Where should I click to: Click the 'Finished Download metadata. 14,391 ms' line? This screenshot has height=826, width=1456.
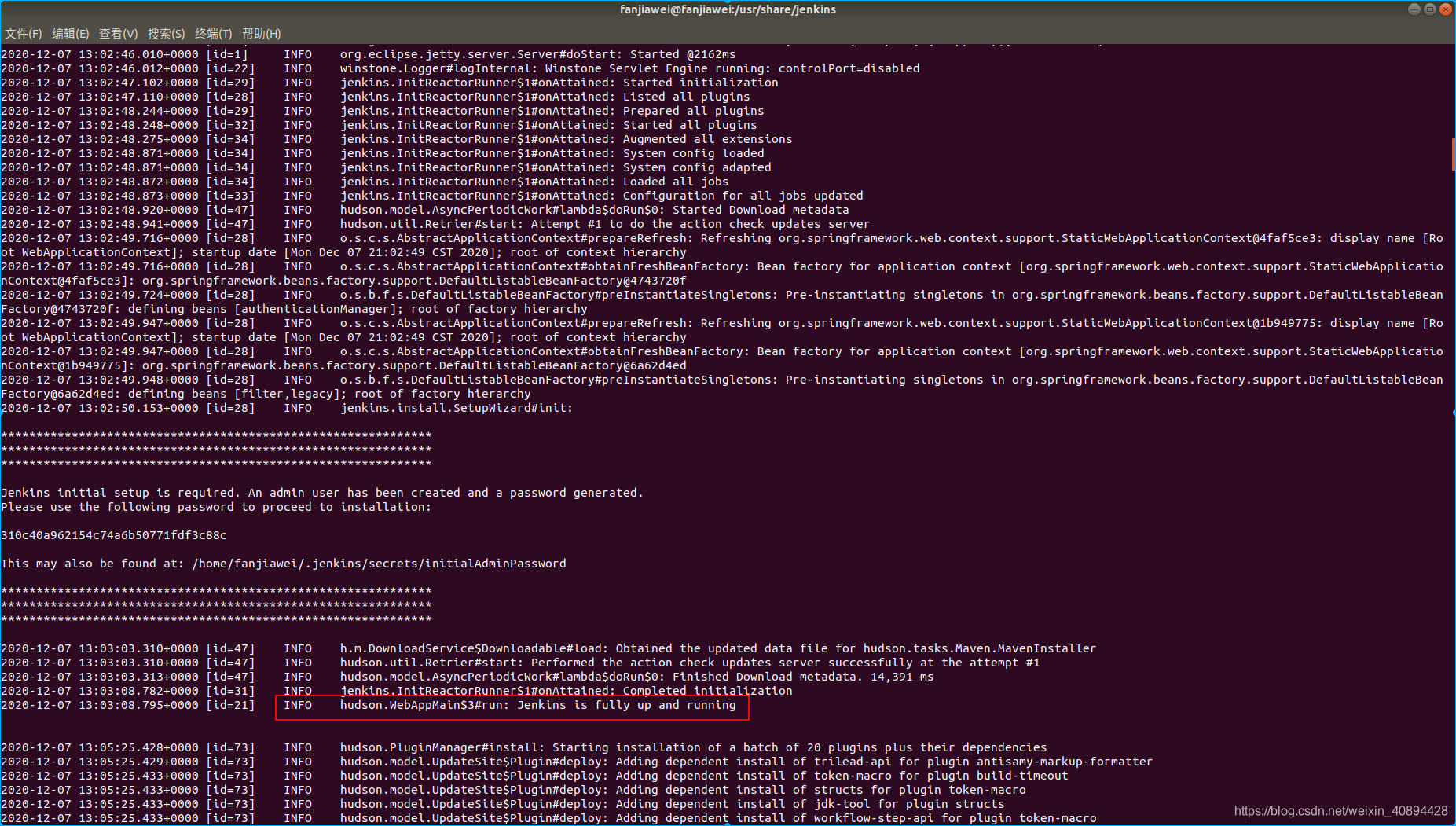coord(468,677)
